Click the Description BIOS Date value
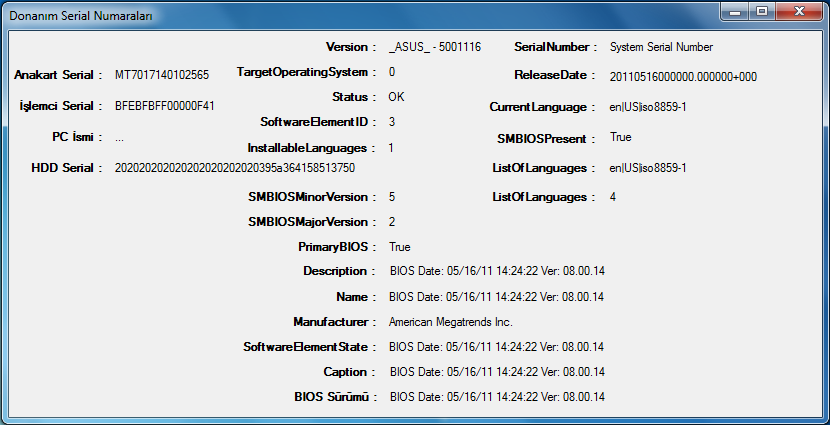This screenshot has width=830, height=425. tap(497, 271)
